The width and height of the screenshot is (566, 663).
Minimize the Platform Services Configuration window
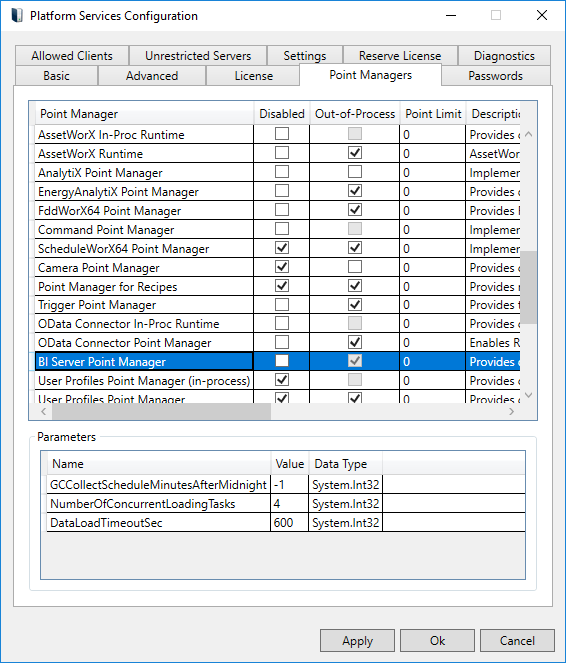[451, 16]
